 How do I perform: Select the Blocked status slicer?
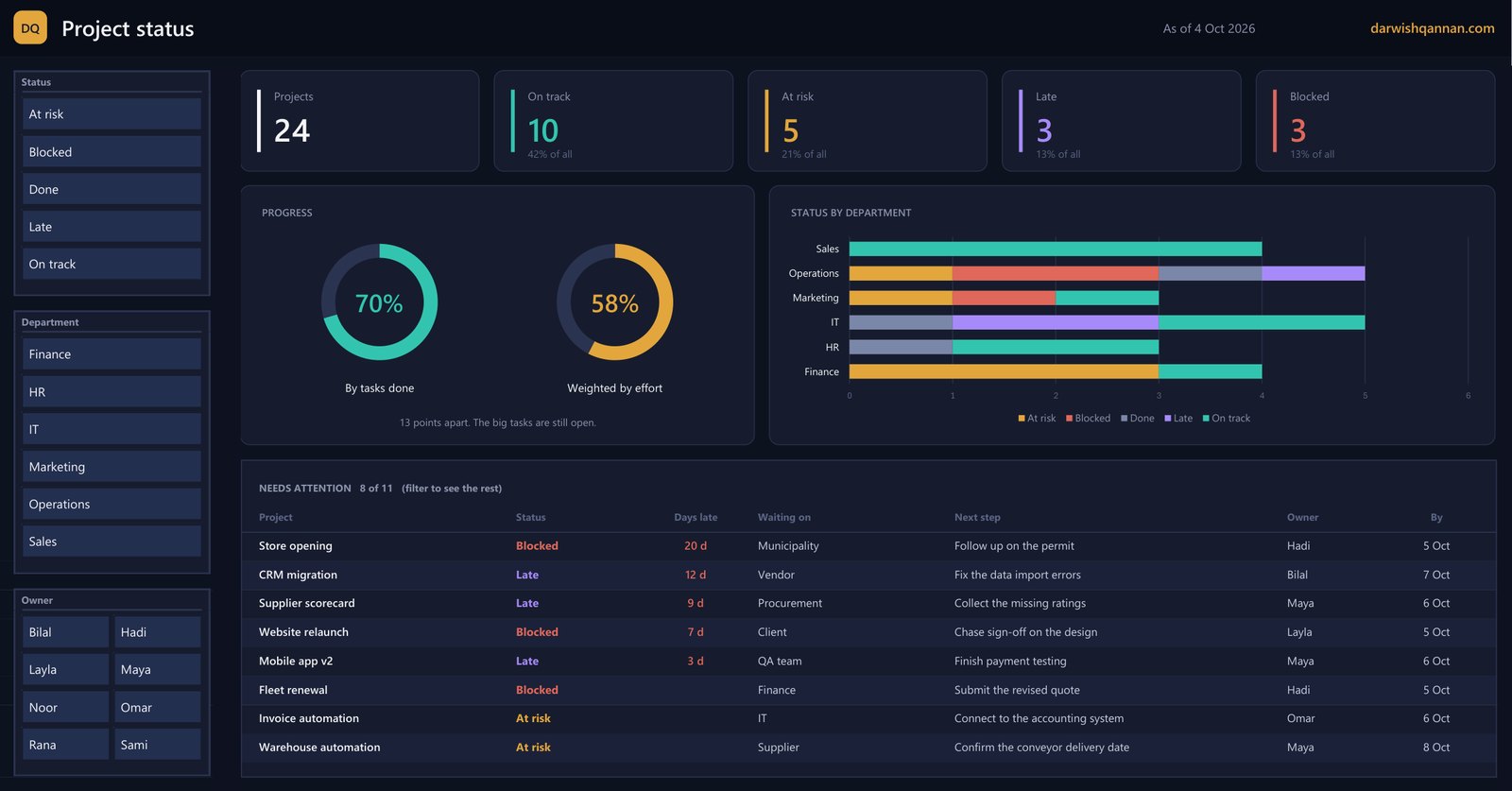click(112, 152)
